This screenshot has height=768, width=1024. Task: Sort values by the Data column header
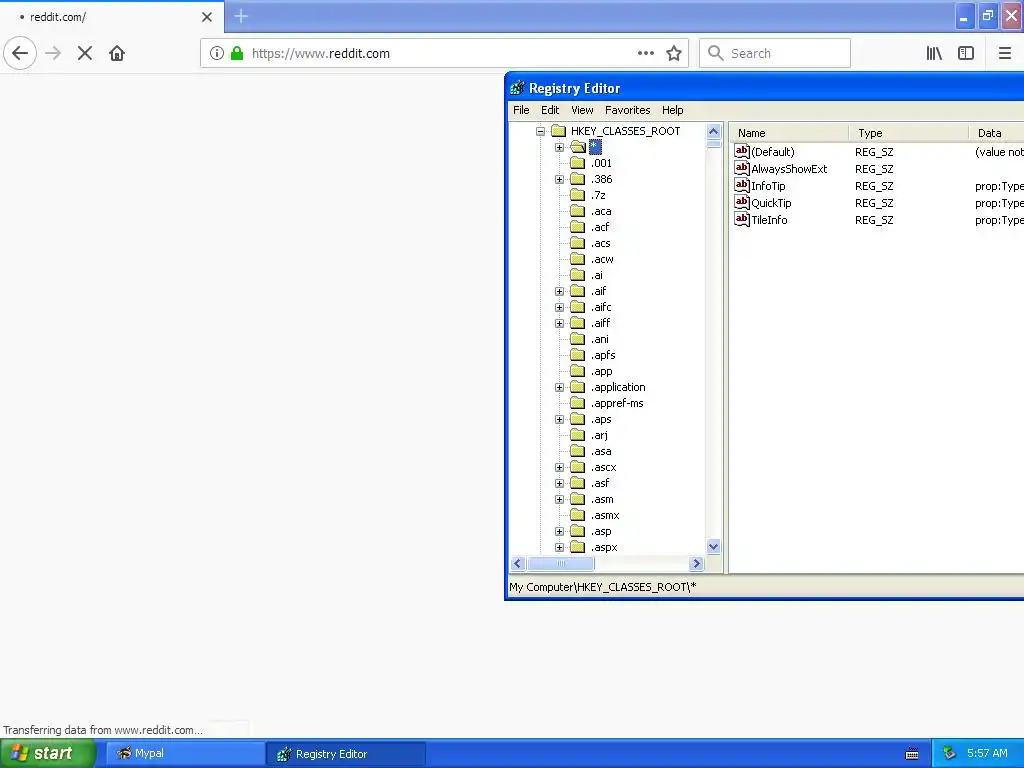[997, 133]
